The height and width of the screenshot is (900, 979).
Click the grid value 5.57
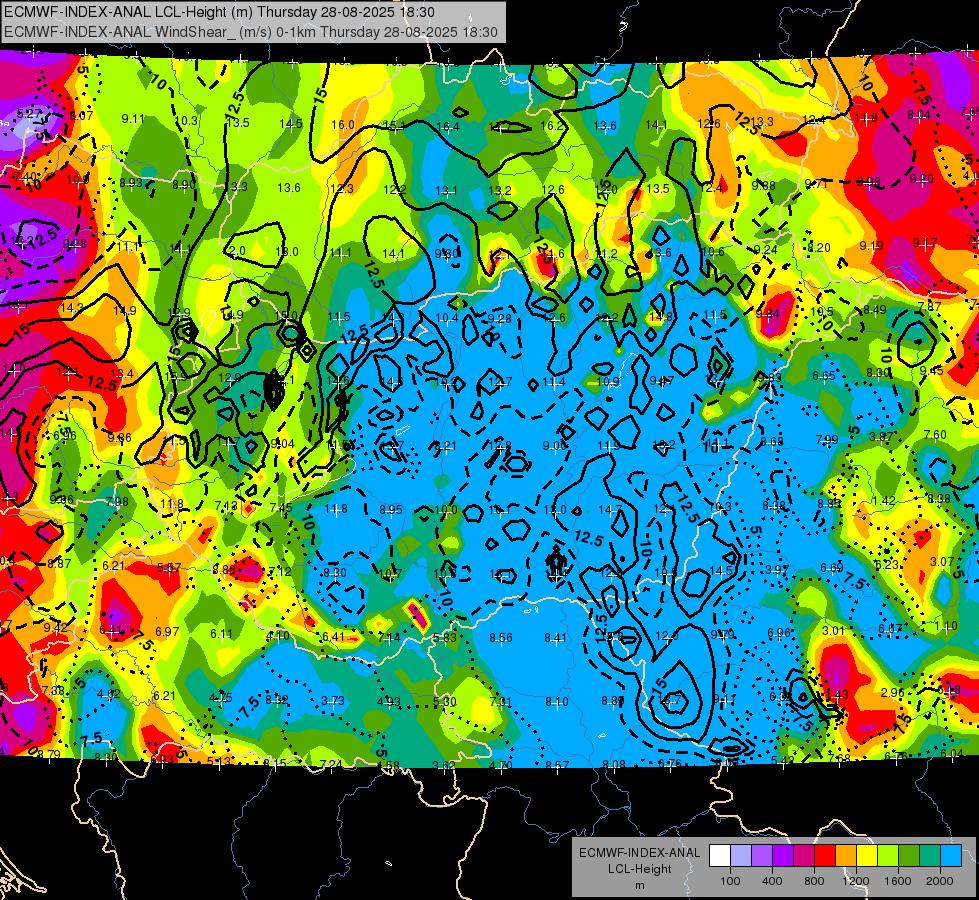169,568
